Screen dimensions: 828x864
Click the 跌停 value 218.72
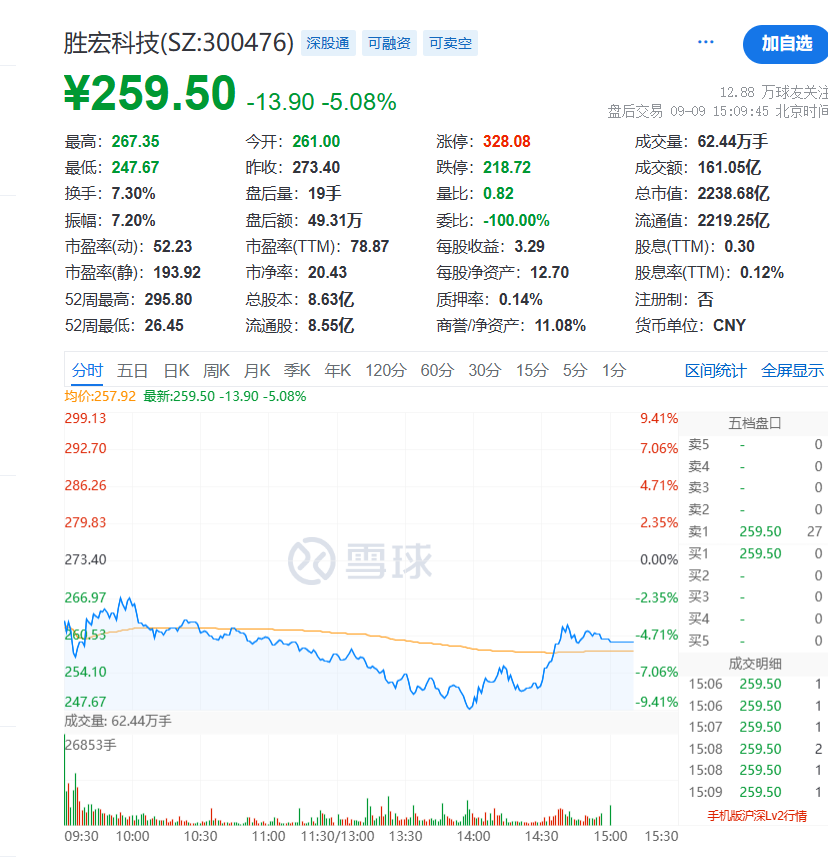coord(507,168)
